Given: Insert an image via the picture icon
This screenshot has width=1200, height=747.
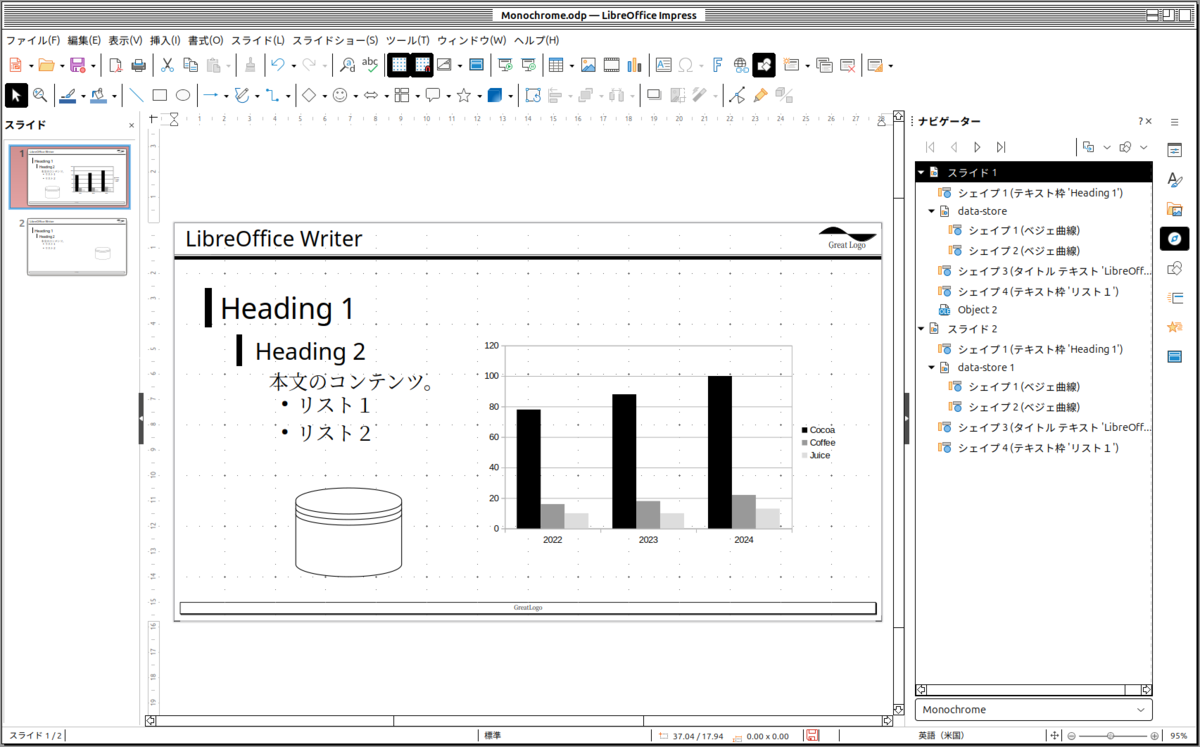Looking at the screenshot, I should 589,65.
